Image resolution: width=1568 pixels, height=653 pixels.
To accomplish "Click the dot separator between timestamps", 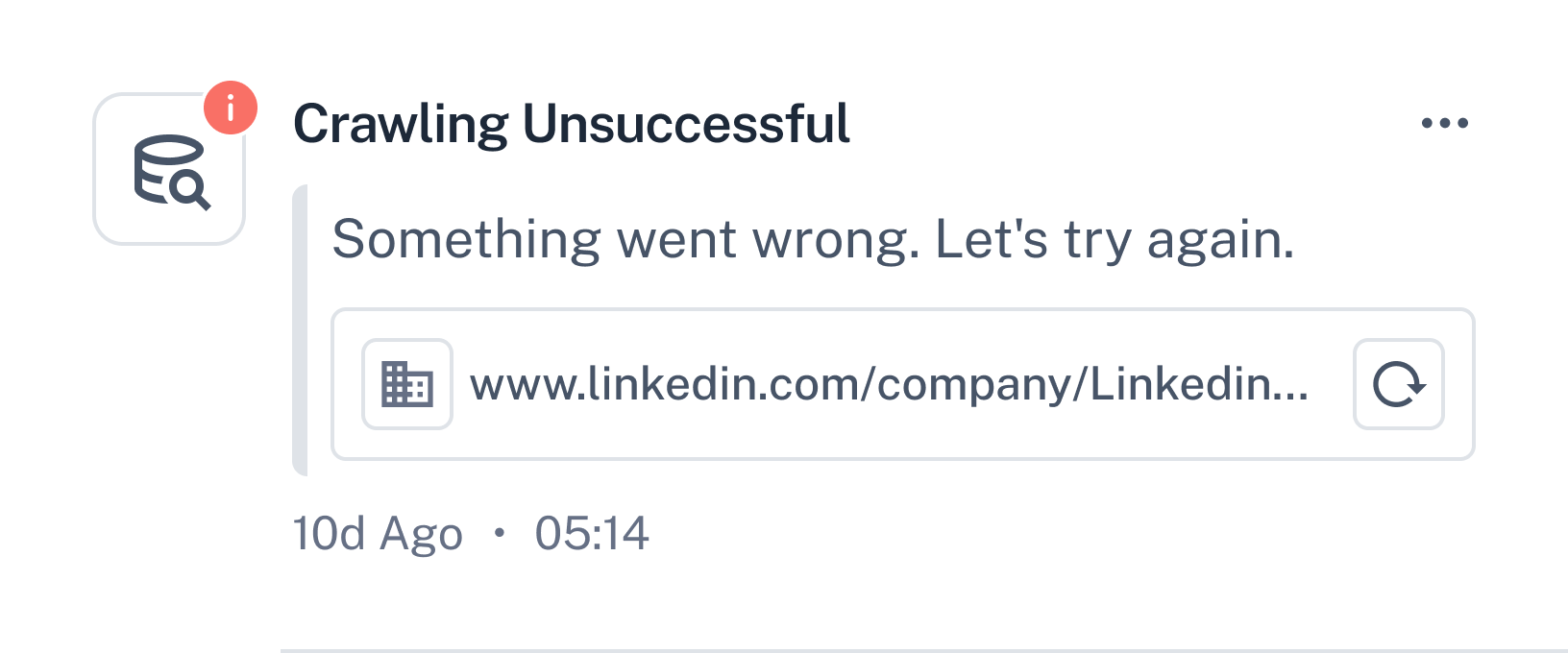I will pos(499,533).
